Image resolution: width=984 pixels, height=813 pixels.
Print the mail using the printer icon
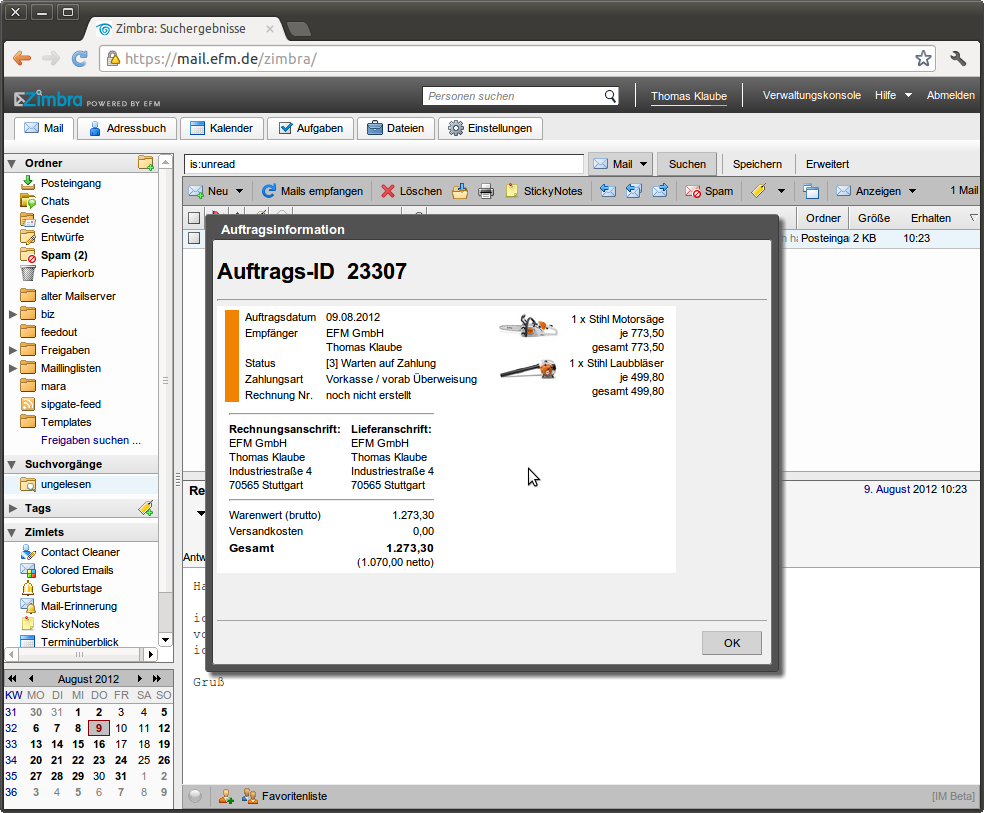pyautogui.click(x=486, y=191)
